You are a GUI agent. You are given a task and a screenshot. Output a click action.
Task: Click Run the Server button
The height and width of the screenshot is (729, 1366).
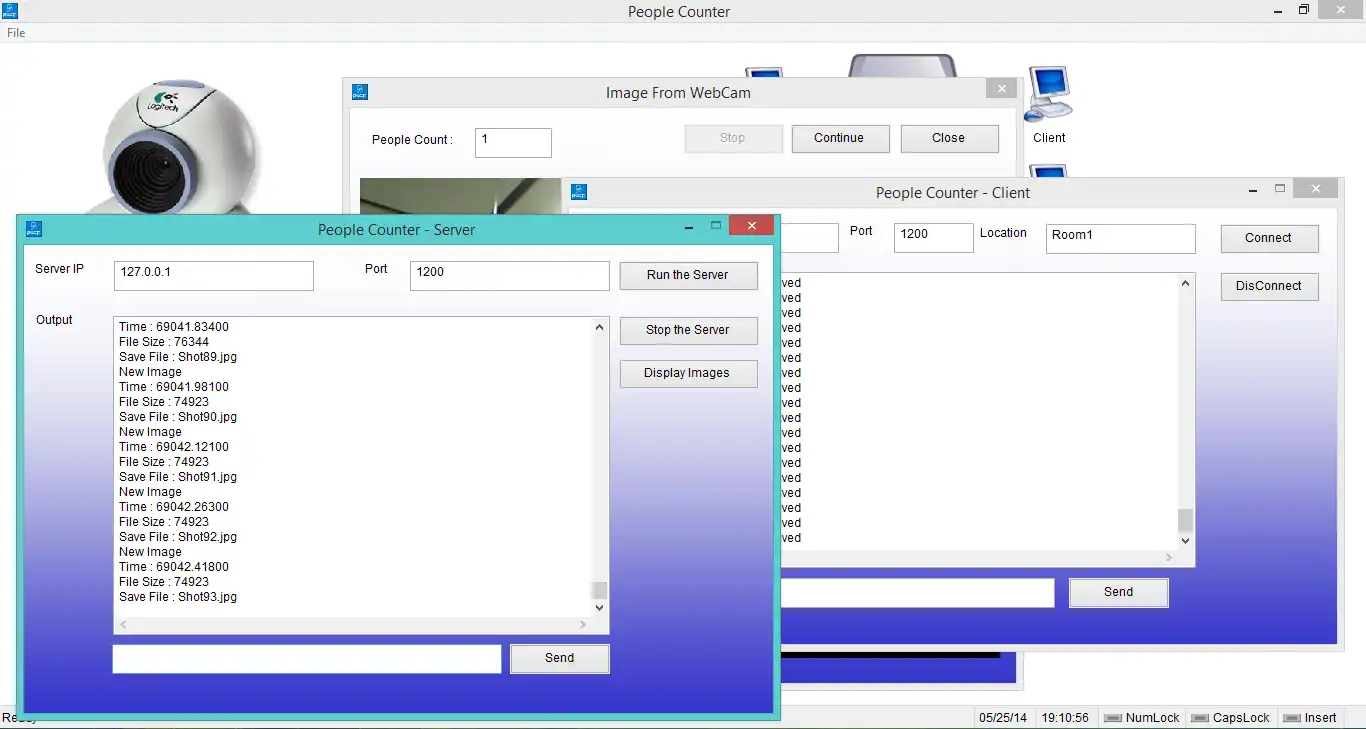[x=688, y=275]
